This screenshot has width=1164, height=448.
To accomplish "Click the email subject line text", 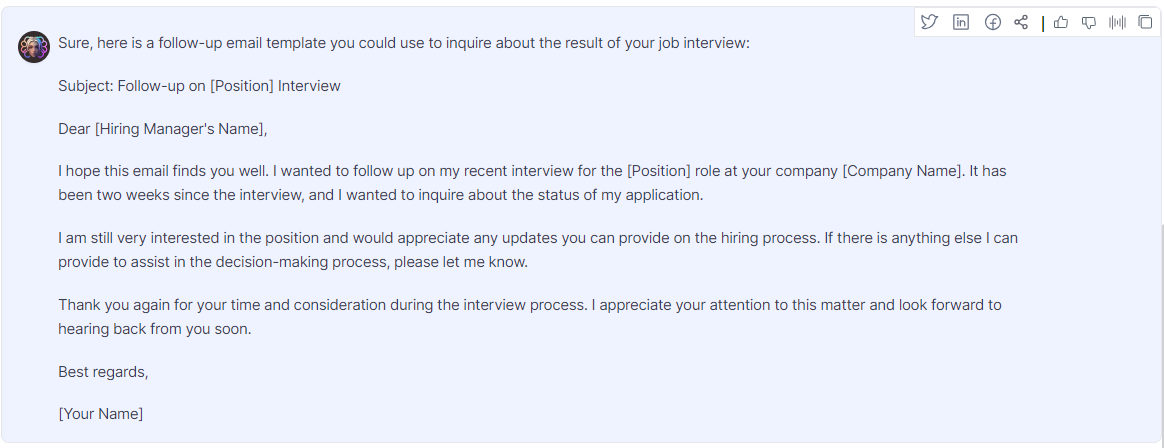I will coord(199,86).
